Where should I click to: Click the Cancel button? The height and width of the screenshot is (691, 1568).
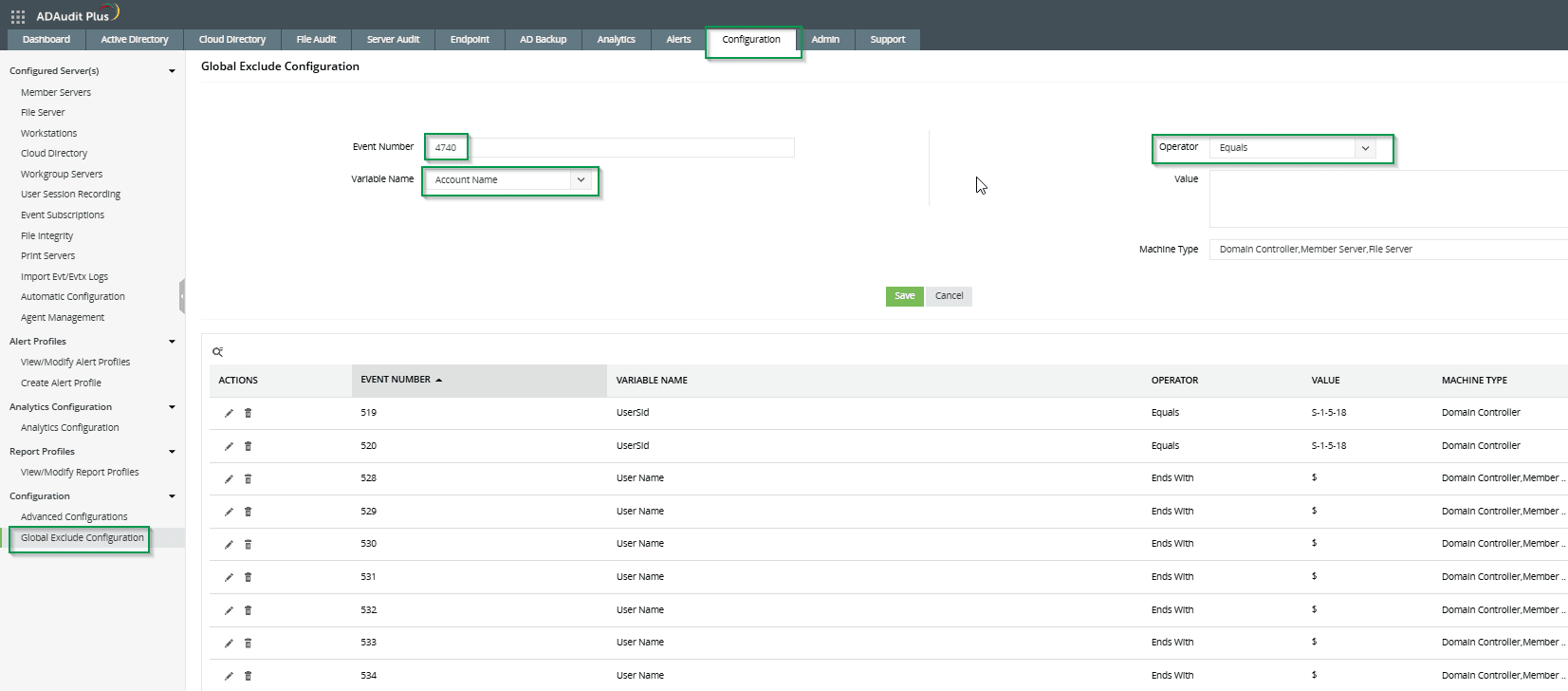click(949, 296)
